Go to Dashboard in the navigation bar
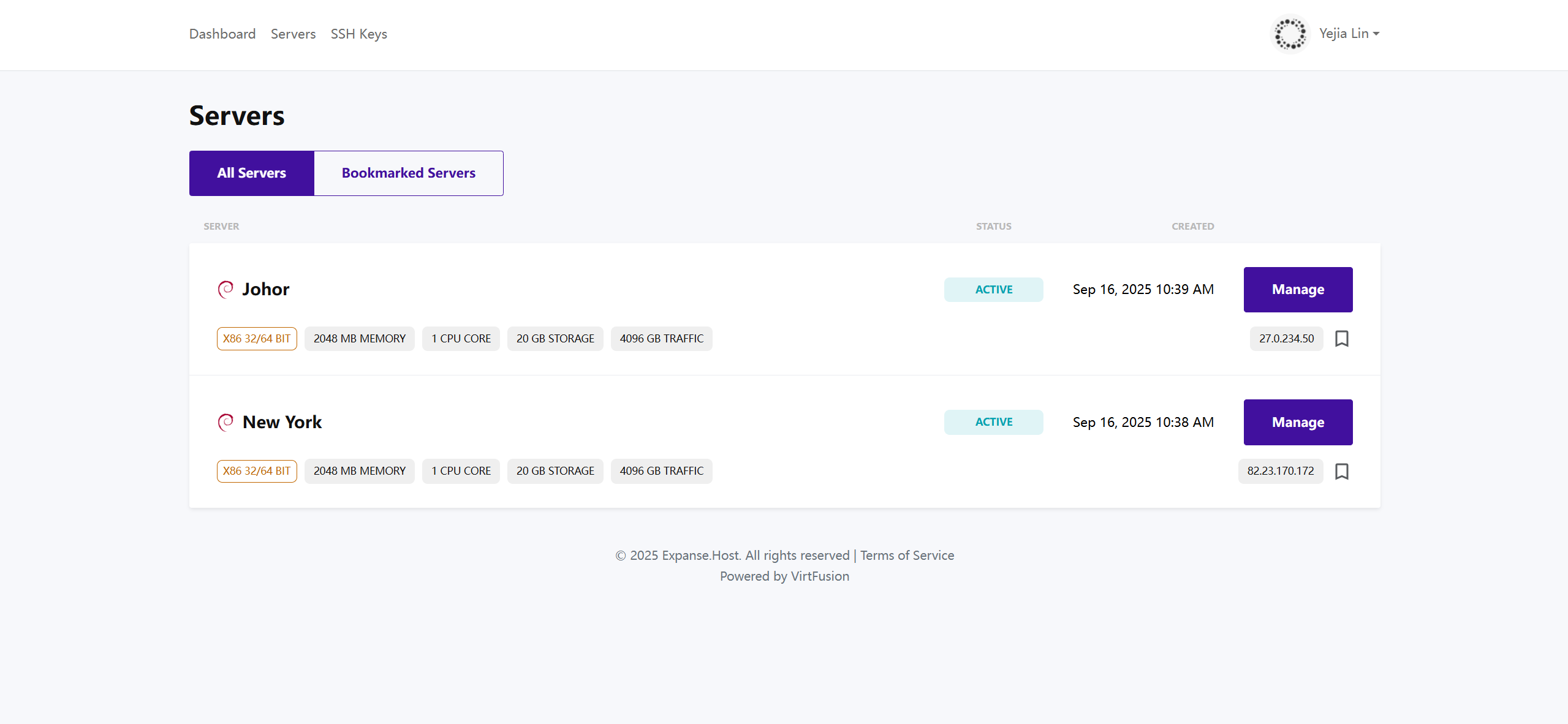 coord(222,34)
